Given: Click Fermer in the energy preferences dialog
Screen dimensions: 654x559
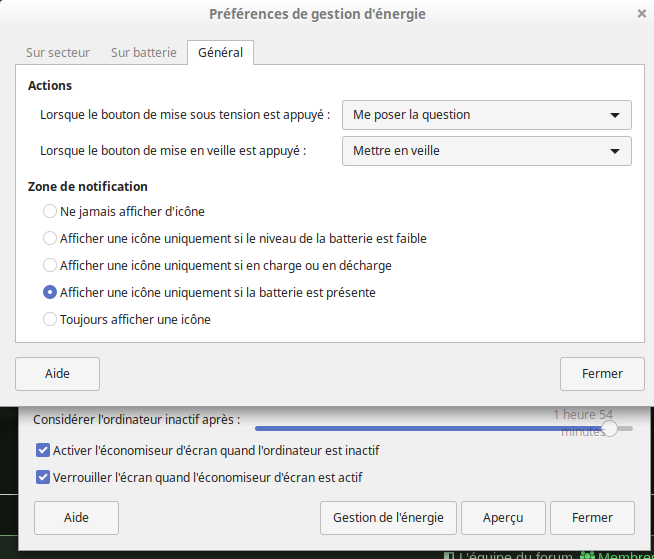Looking at the screenshot, I should coord(602,374).
